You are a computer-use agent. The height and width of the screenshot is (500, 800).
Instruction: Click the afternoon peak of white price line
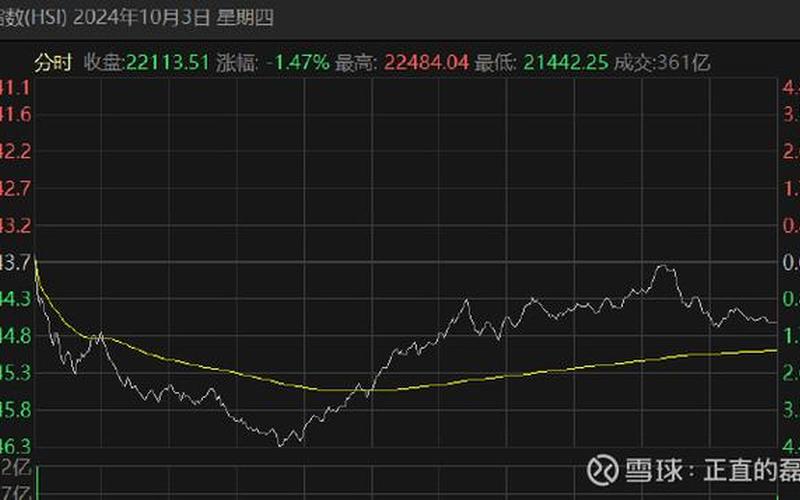click(662, 267)
